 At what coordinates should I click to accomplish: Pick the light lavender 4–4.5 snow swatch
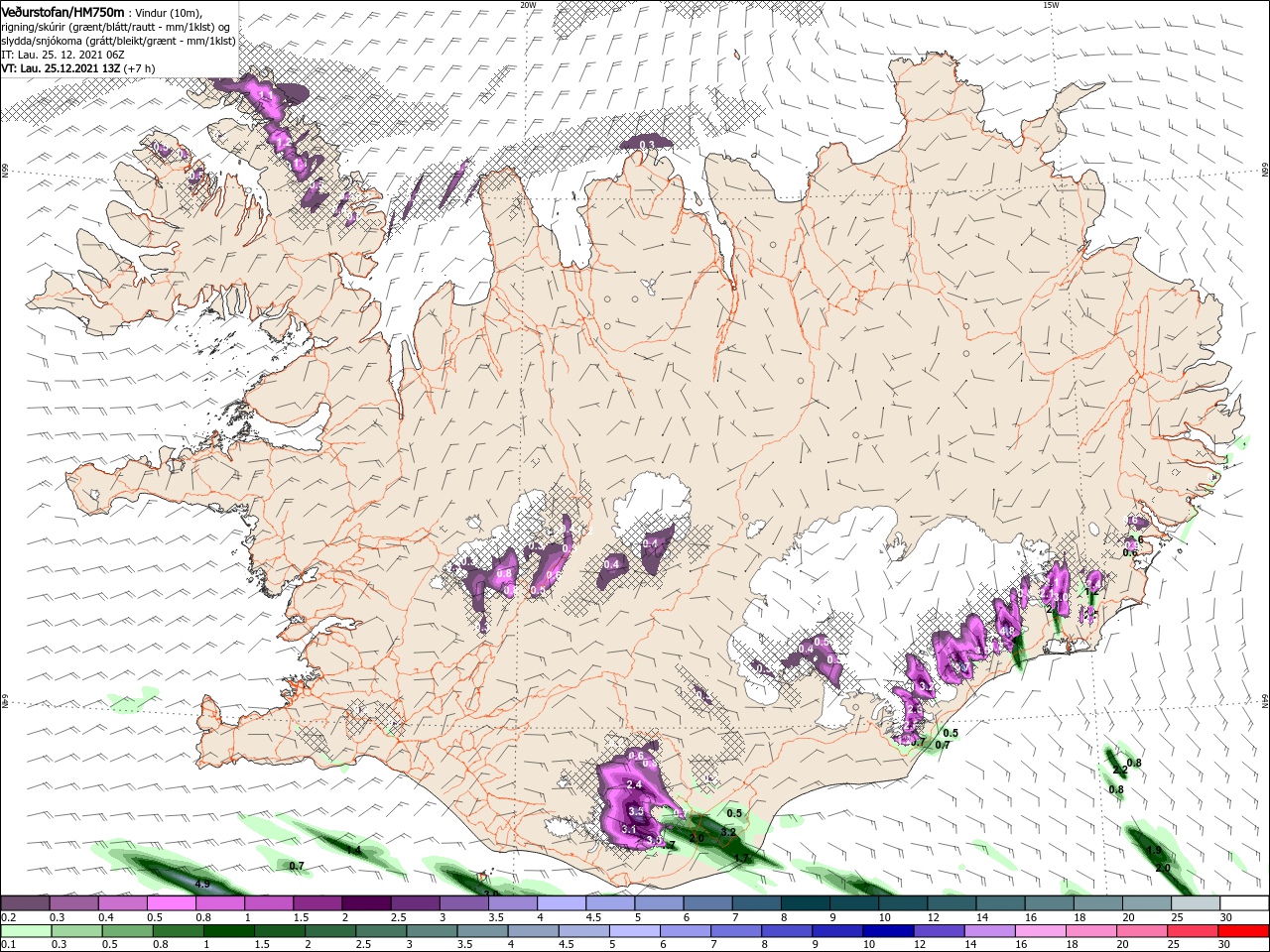click(561, 903)
